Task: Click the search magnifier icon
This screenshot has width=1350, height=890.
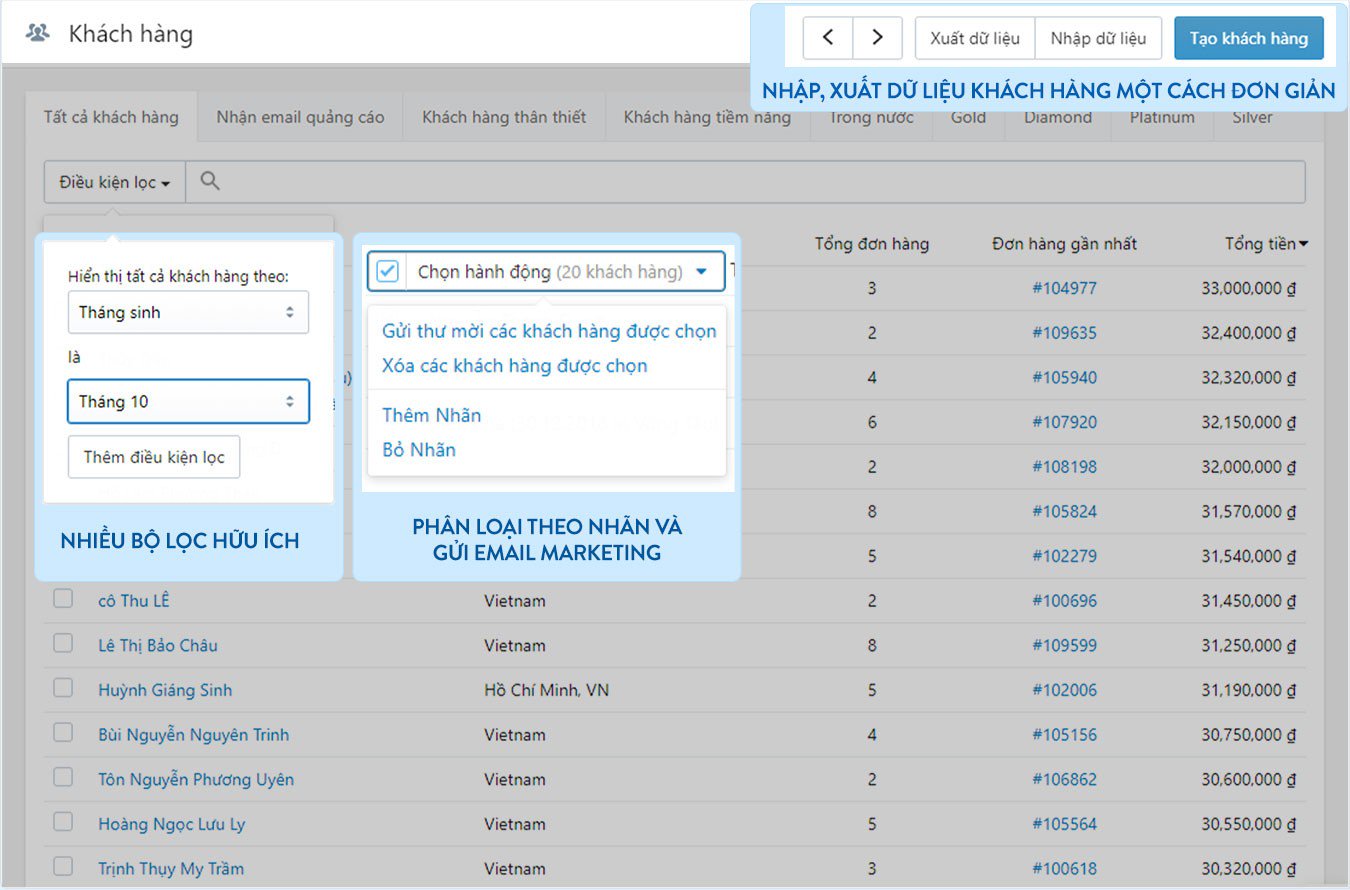Action: (x=210, y=181)
